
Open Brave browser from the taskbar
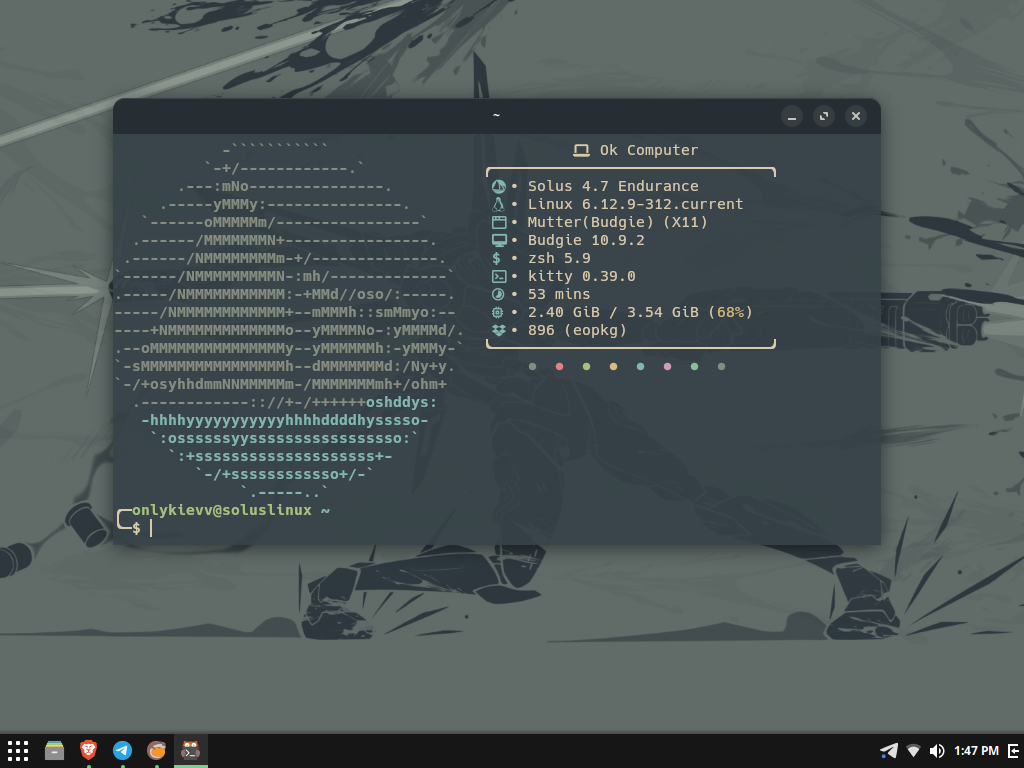click(x=88, y=750)
